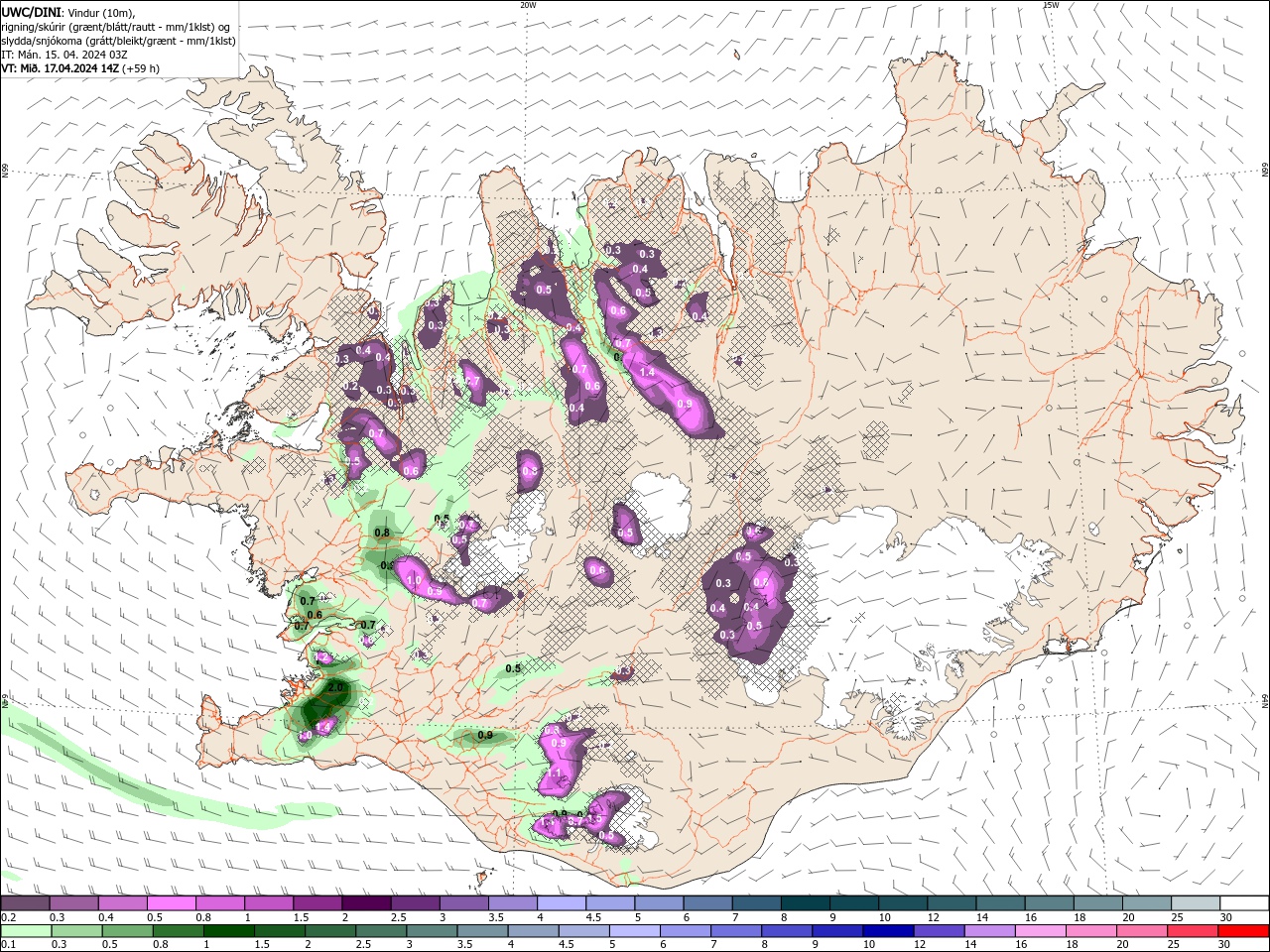Click the 'slydda/snjókoma' description line
1270x952 pixels.
[118, 41]
